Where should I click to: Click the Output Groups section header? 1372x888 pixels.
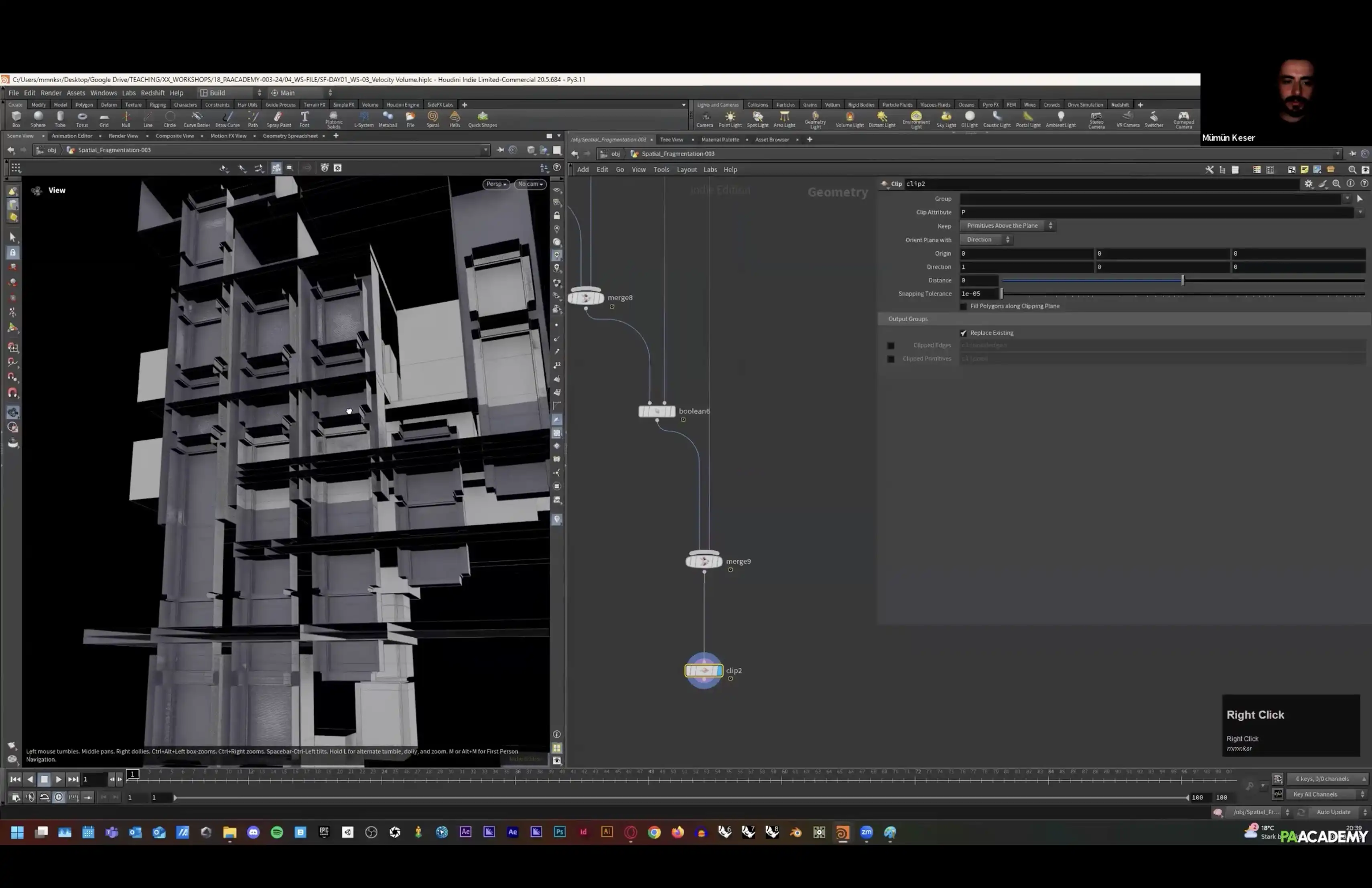point(1124,319)
